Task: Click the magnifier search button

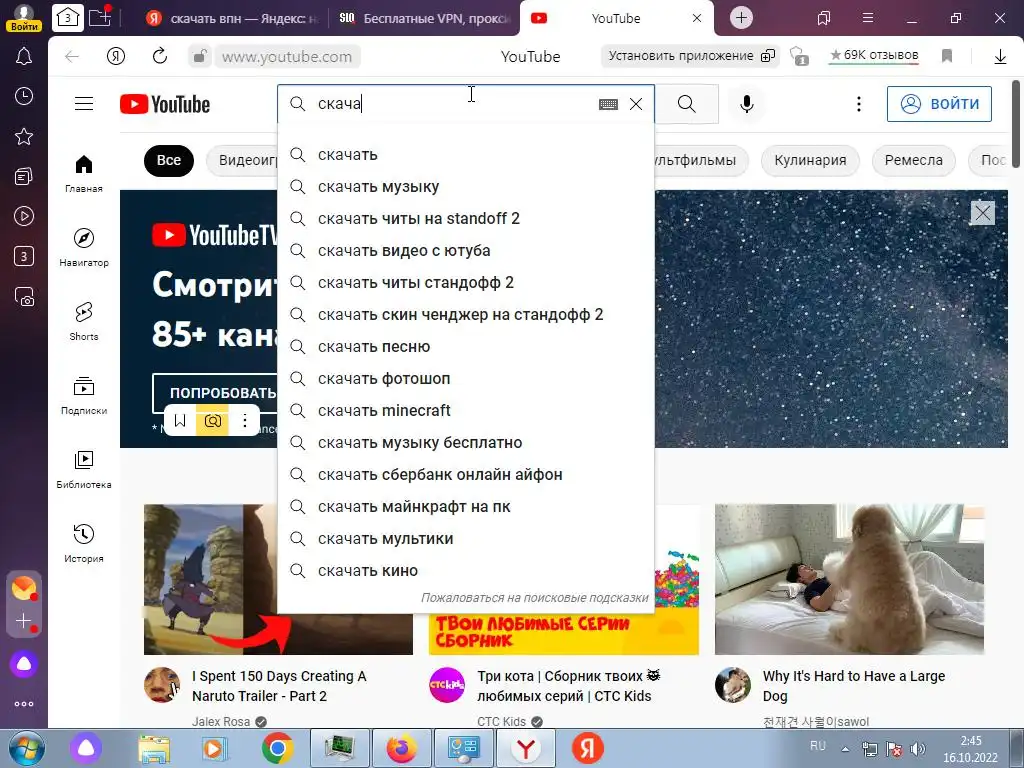Action: 686,104
